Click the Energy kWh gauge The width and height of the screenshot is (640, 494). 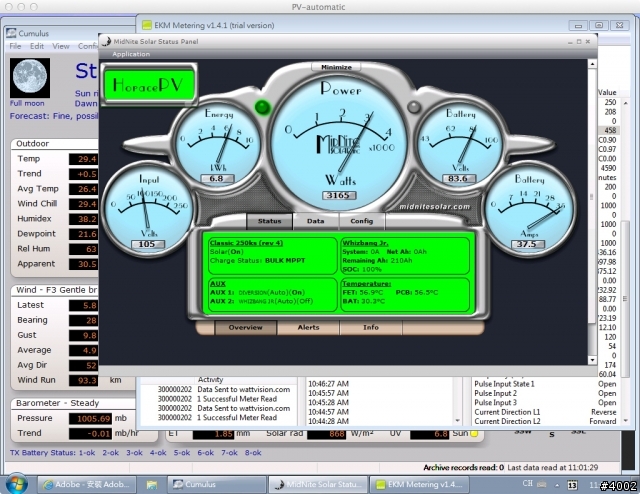point(217,144)
